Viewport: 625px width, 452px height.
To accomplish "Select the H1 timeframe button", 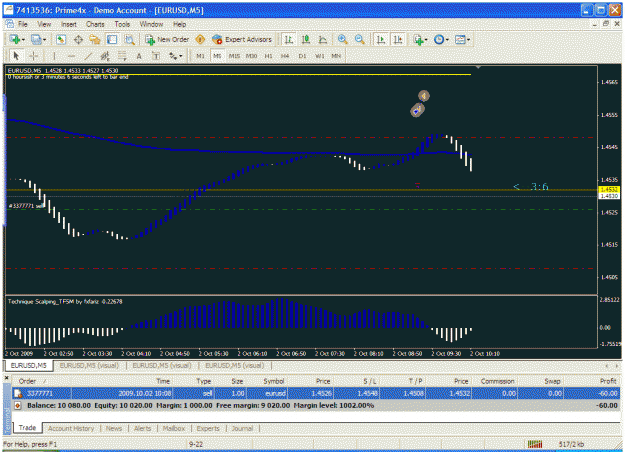I will click(x=268, y=56).
